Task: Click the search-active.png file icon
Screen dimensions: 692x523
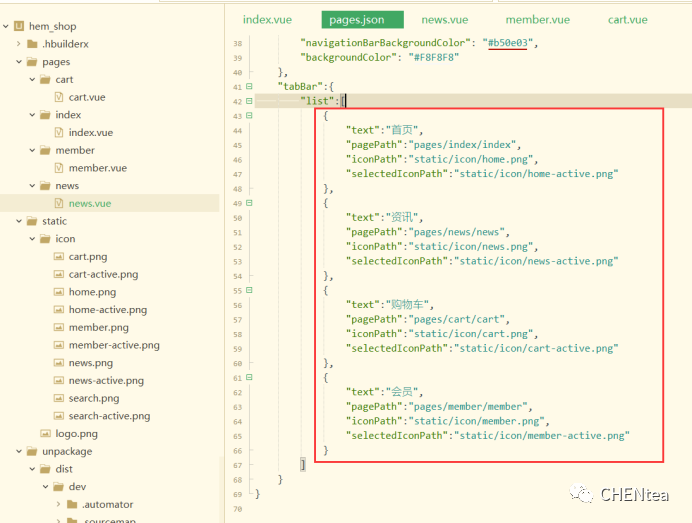Action: [59, 416]
